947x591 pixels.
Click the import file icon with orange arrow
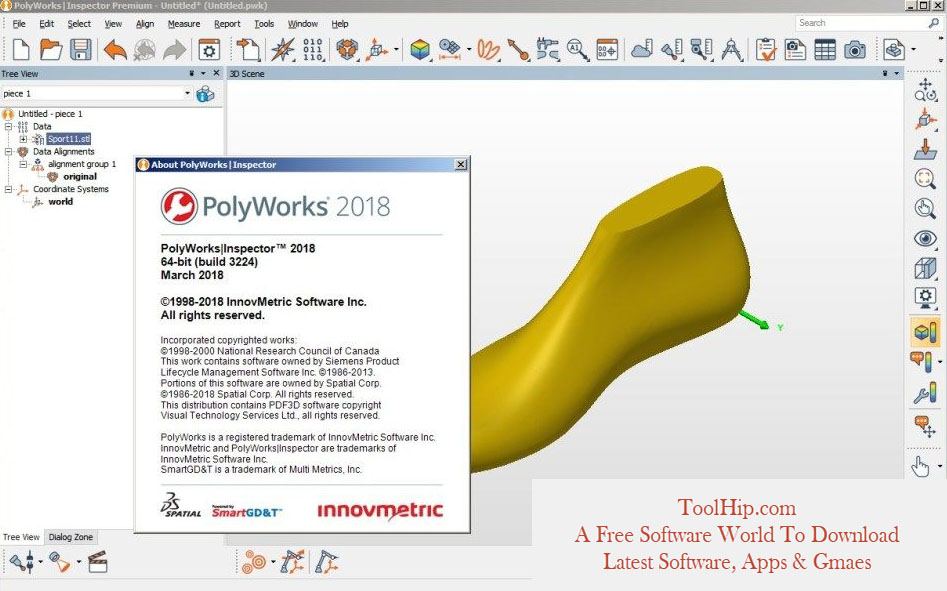click(248, 50)
